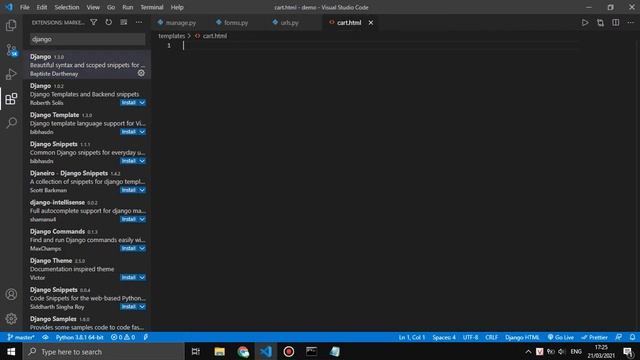Install Django by Roberth Solis
Image resolution: width=640 pixels, height=360 pixels.
(129, 102)
